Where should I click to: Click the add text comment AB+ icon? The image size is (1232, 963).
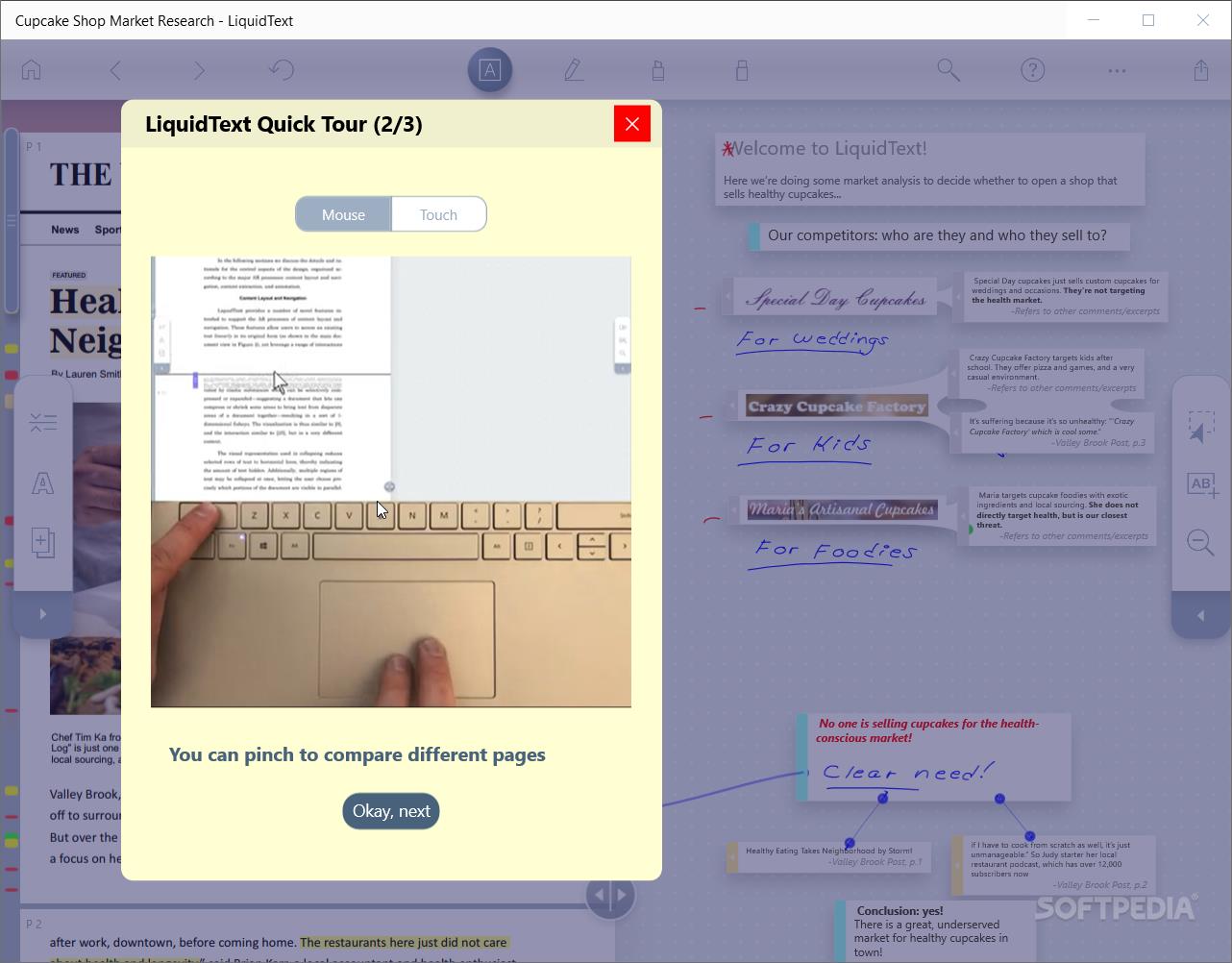tap(1202, 484)
